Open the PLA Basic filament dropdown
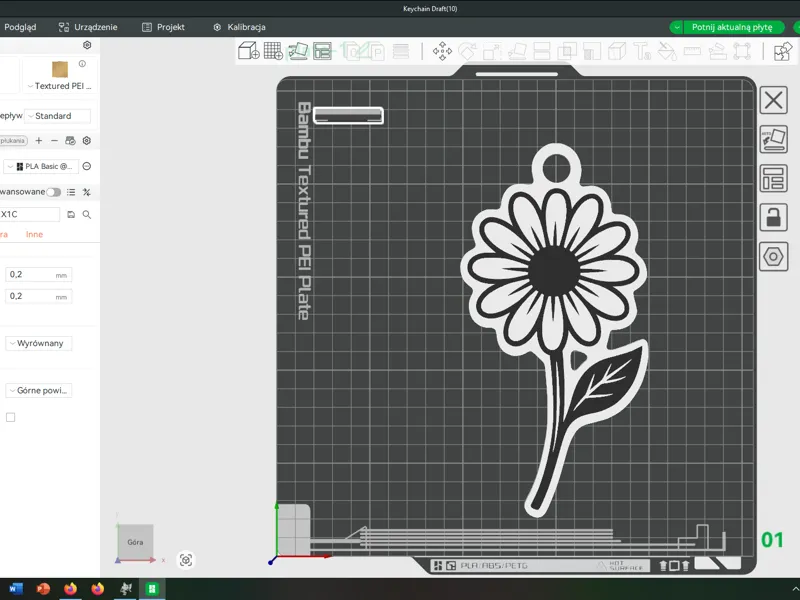The height and width of the screenshot is (600, 800). (x=42, y=166)
